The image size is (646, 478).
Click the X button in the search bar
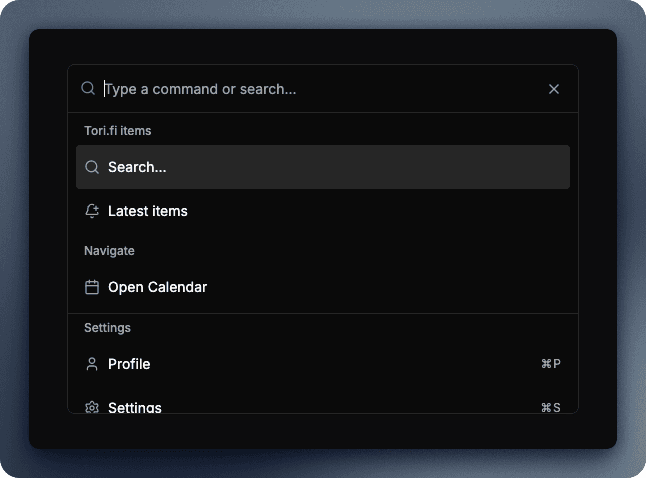tap(554, 89)
